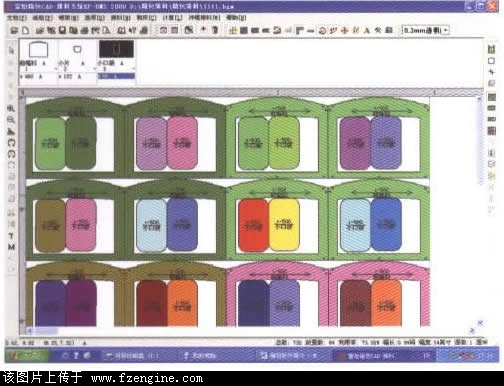Image resolution: width=504 pixels, height=386 pixels.
Task: Click the yellow pattern piece in marker
Action: (x=284, y=224)
